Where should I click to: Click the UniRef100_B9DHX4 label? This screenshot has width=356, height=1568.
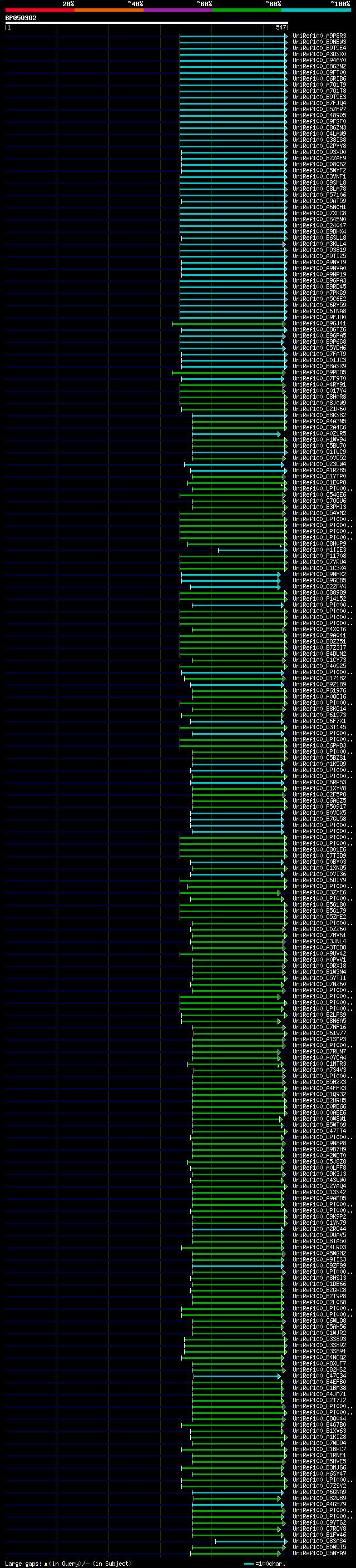(319, 231)
